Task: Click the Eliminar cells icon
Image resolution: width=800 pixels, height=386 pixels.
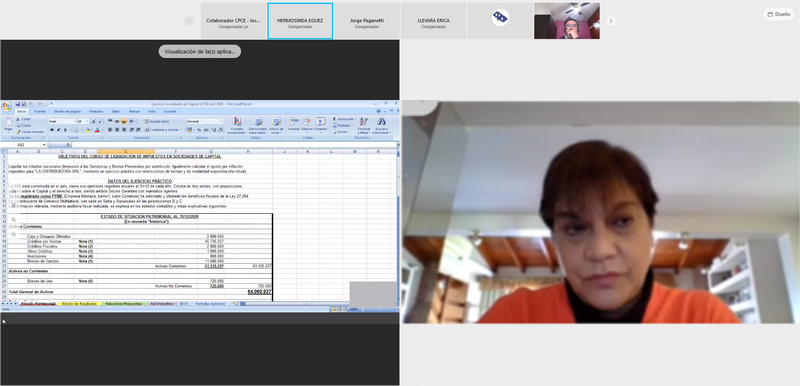Action: pos(307,124)
